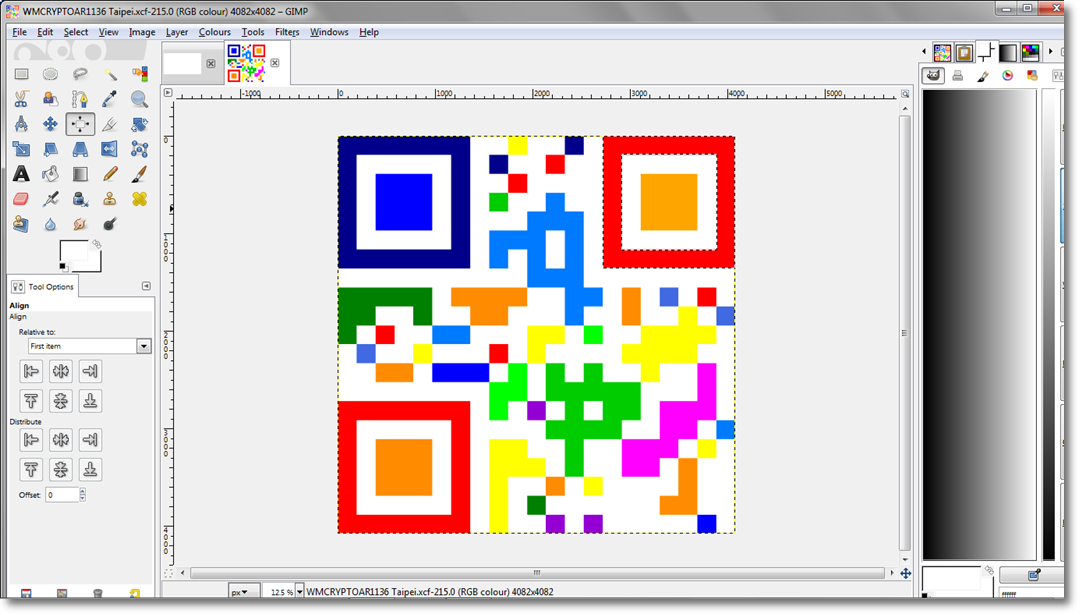Screen dimensions: 1080x615
Task: Click the Offset value input field
Action: [61, 494]
